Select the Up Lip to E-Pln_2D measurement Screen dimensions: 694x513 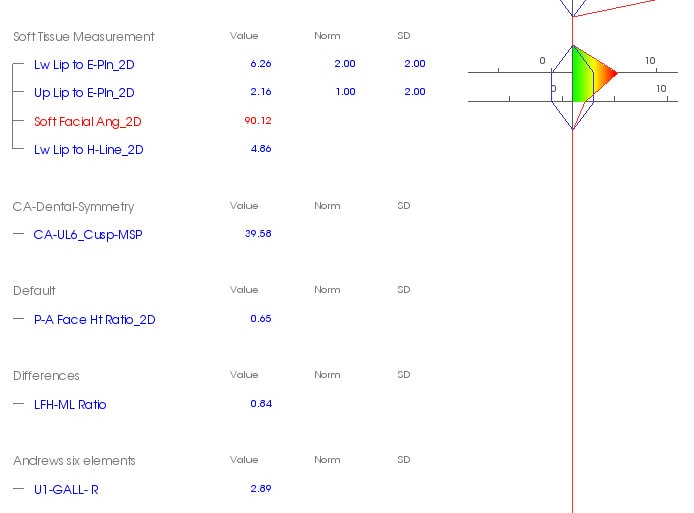[x=84, y=93]
